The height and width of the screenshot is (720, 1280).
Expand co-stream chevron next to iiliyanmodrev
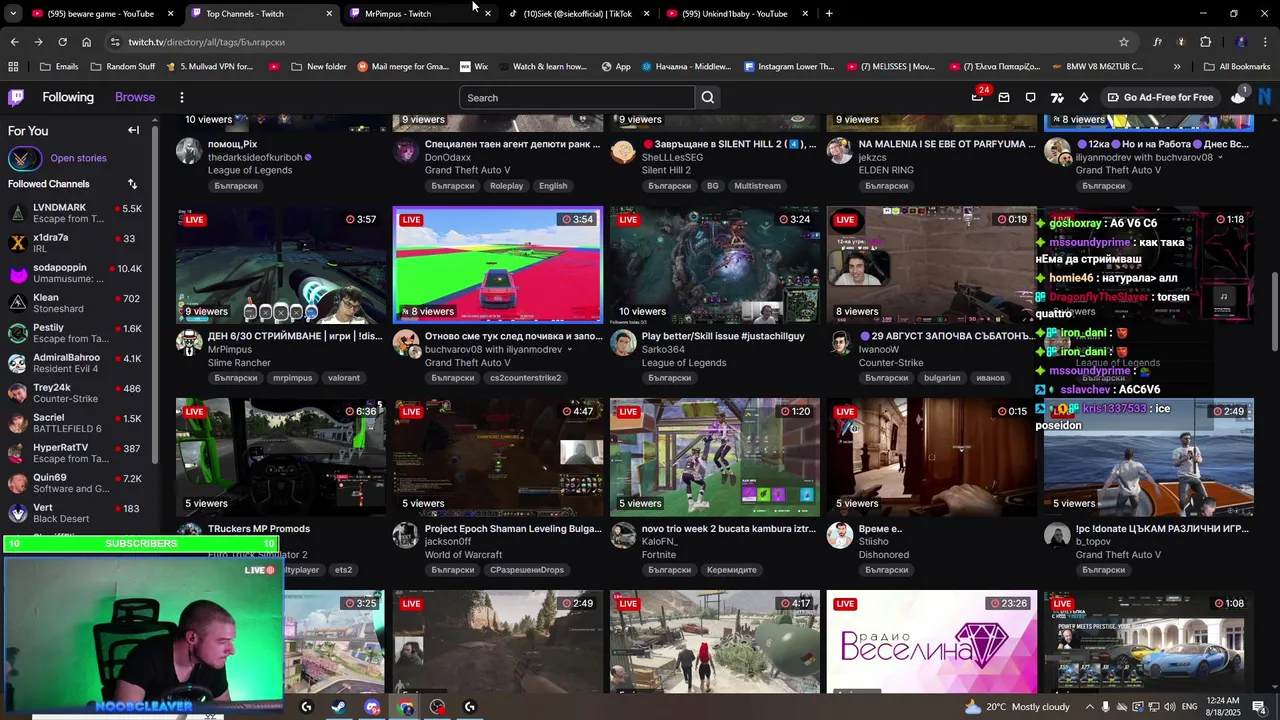click(570, 350)
